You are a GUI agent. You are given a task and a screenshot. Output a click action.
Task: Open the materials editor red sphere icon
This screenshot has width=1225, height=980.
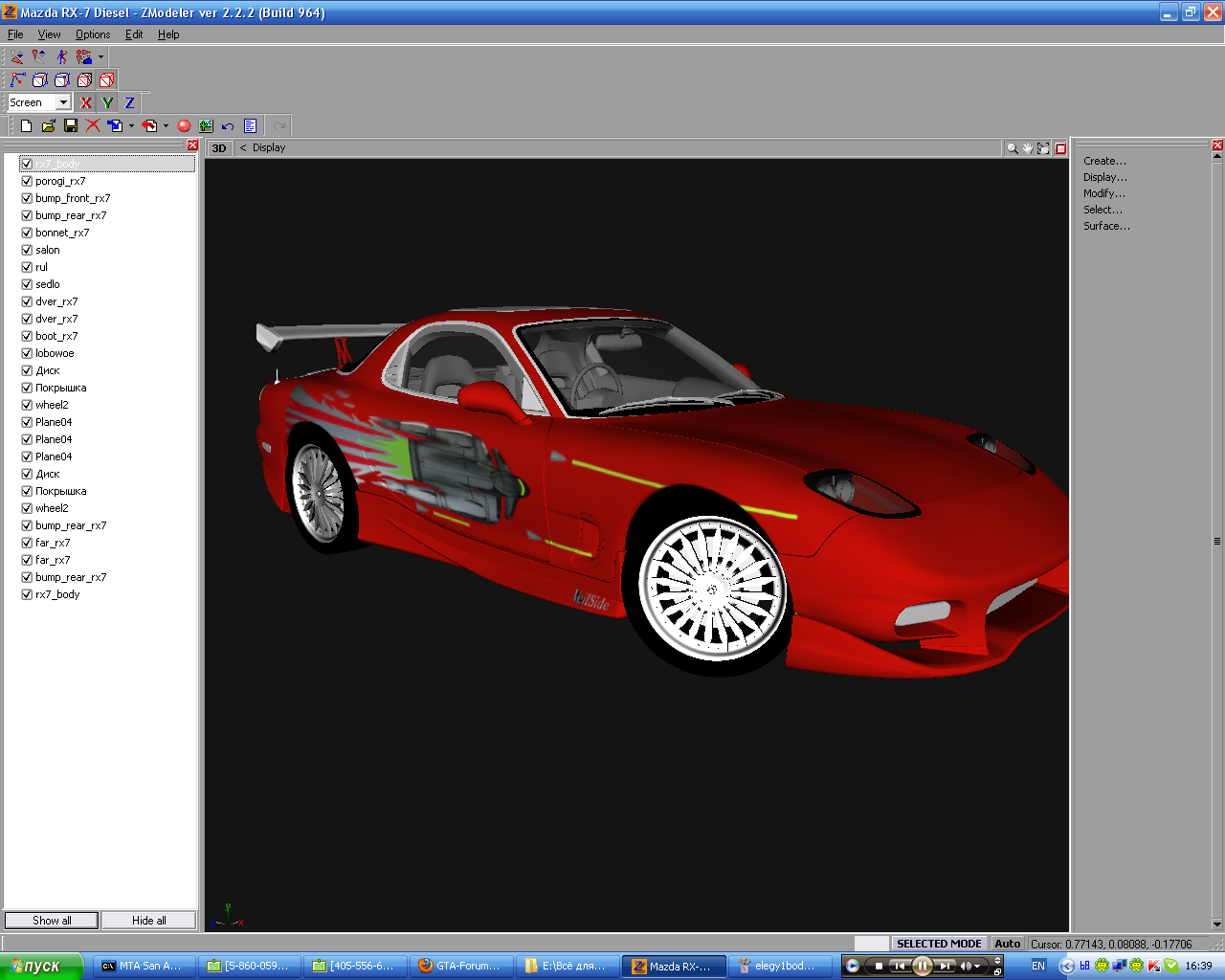coord(184,125)
